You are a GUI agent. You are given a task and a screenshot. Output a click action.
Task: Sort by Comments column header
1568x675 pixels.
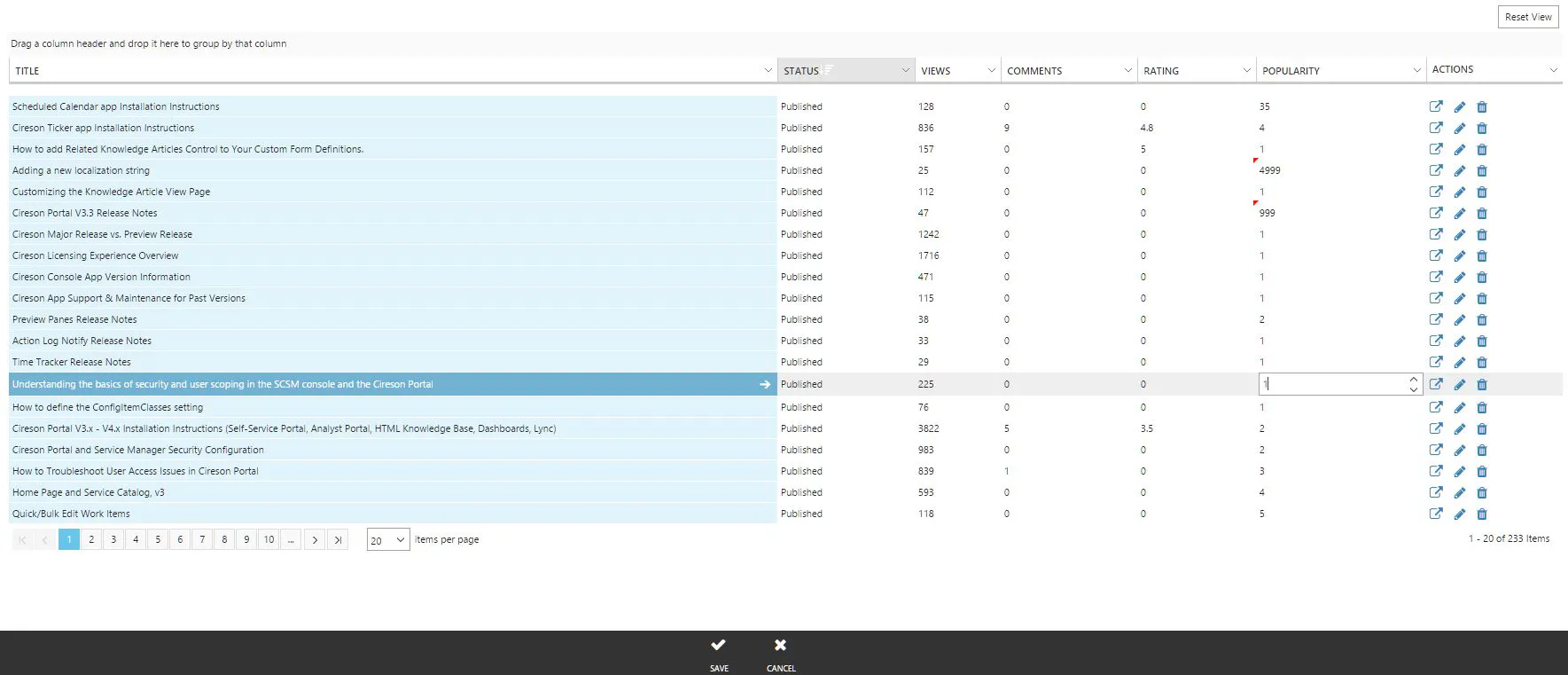point(1034,71)
